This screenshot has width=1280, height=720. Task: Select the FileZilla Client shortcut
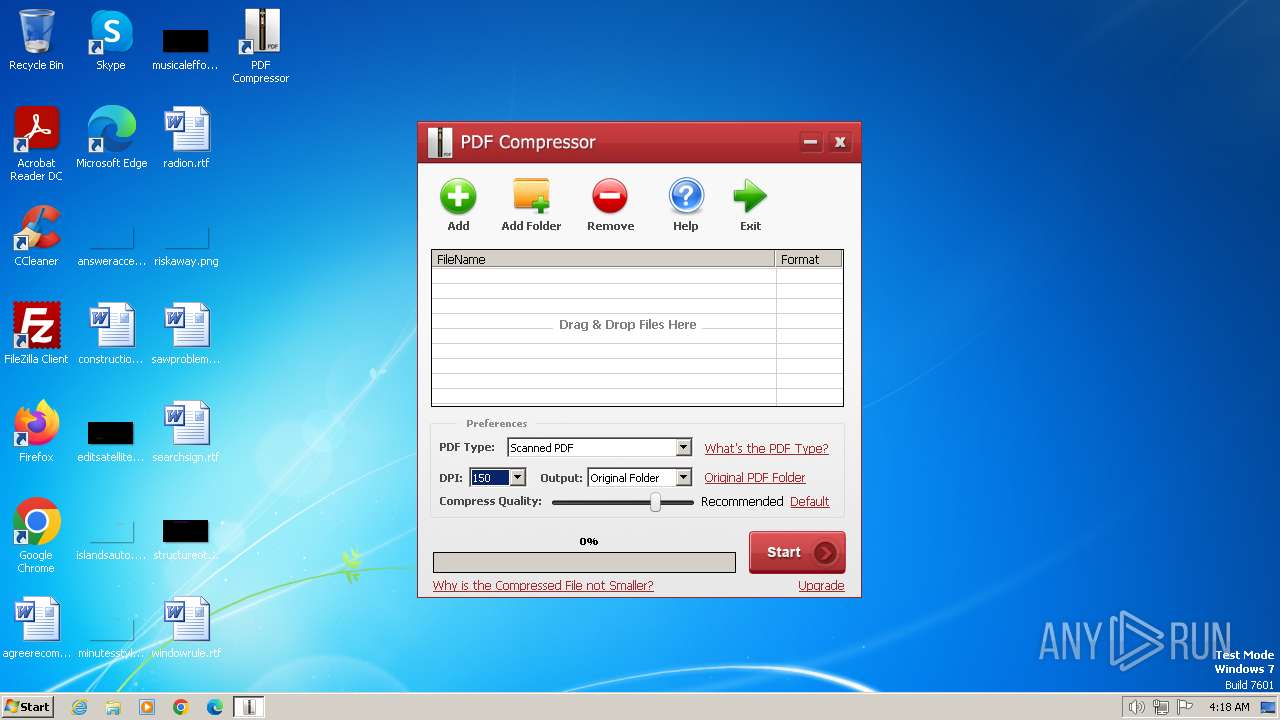(x=36, y=334)
